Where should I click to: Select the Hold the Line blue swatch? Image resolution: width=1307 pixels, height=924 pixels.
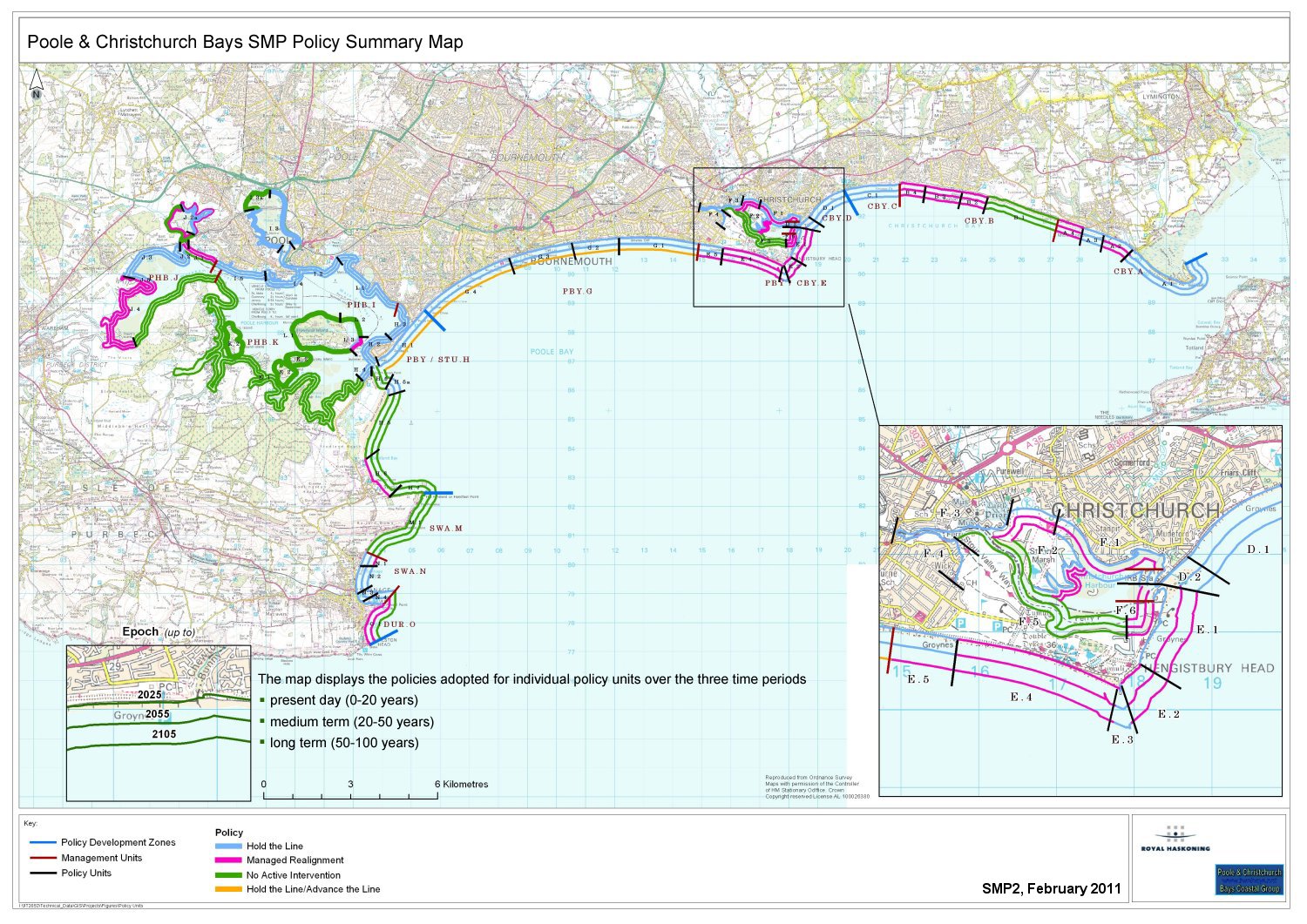pos(228,846)
